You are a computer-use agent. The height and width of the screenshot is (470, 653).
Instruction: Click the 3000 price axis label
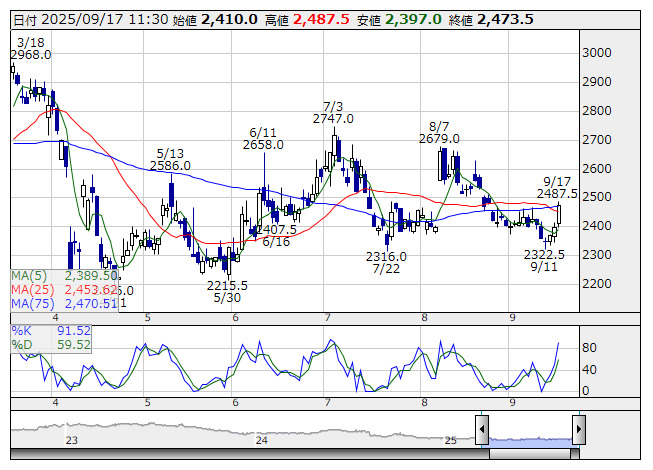[x=597, y=53]
